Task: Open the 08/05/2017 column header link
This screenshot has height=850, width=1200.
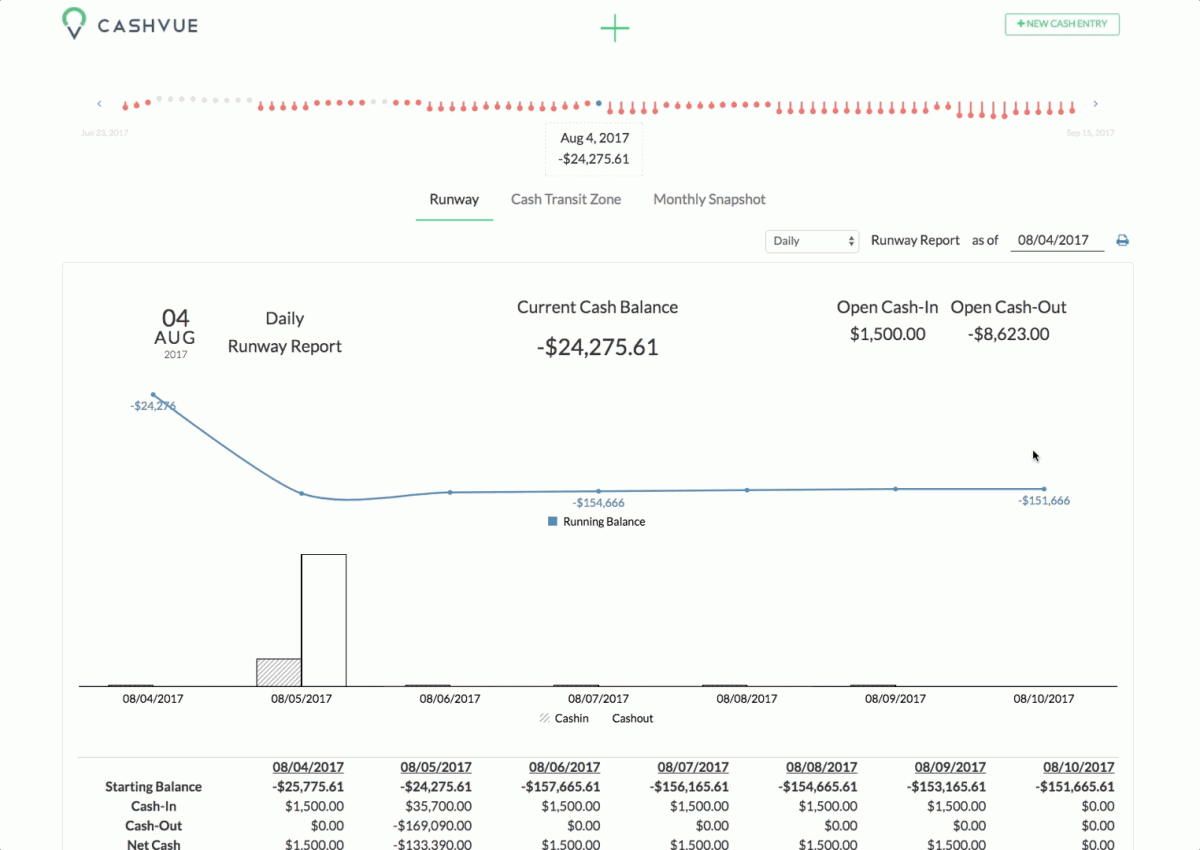Action: tap(435, 766)
